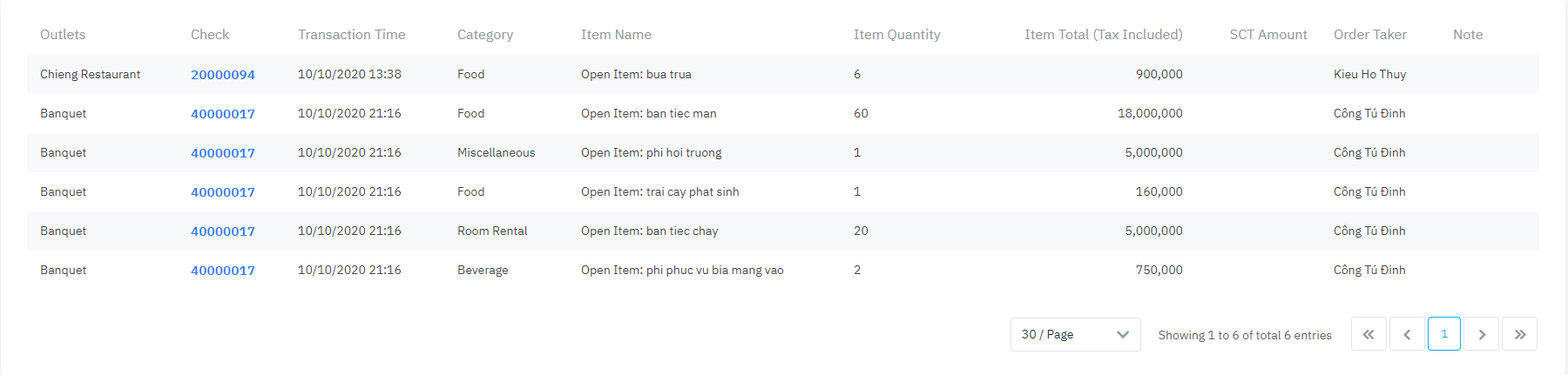Open check 40000017 for ban tiec man
1568x375 pixels.
pyautogui.click(x=223, y=114)
